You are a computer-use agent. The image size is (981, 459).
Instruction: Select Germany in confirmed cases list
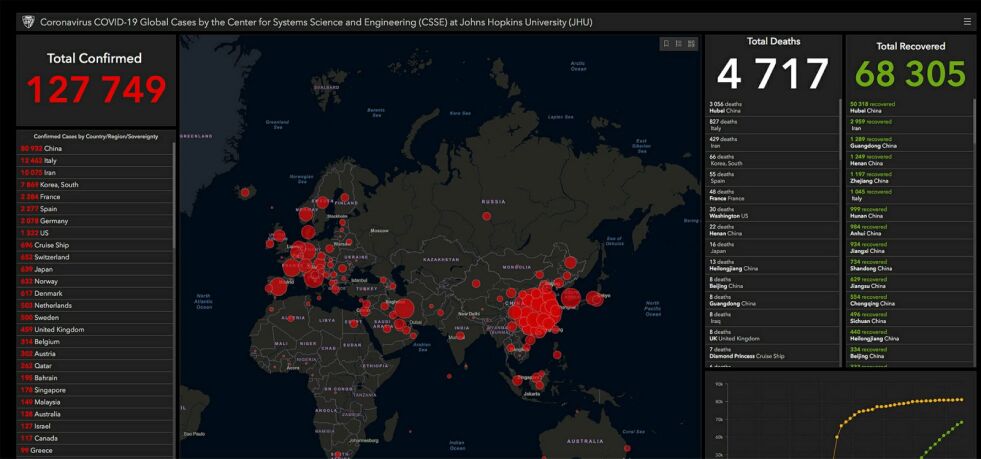tap(96, 221)
